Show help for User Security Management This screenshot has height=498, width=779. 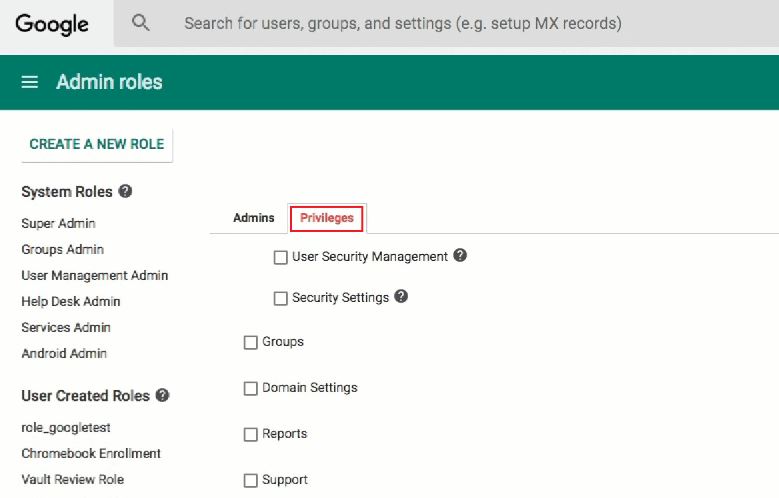(460, 255)
